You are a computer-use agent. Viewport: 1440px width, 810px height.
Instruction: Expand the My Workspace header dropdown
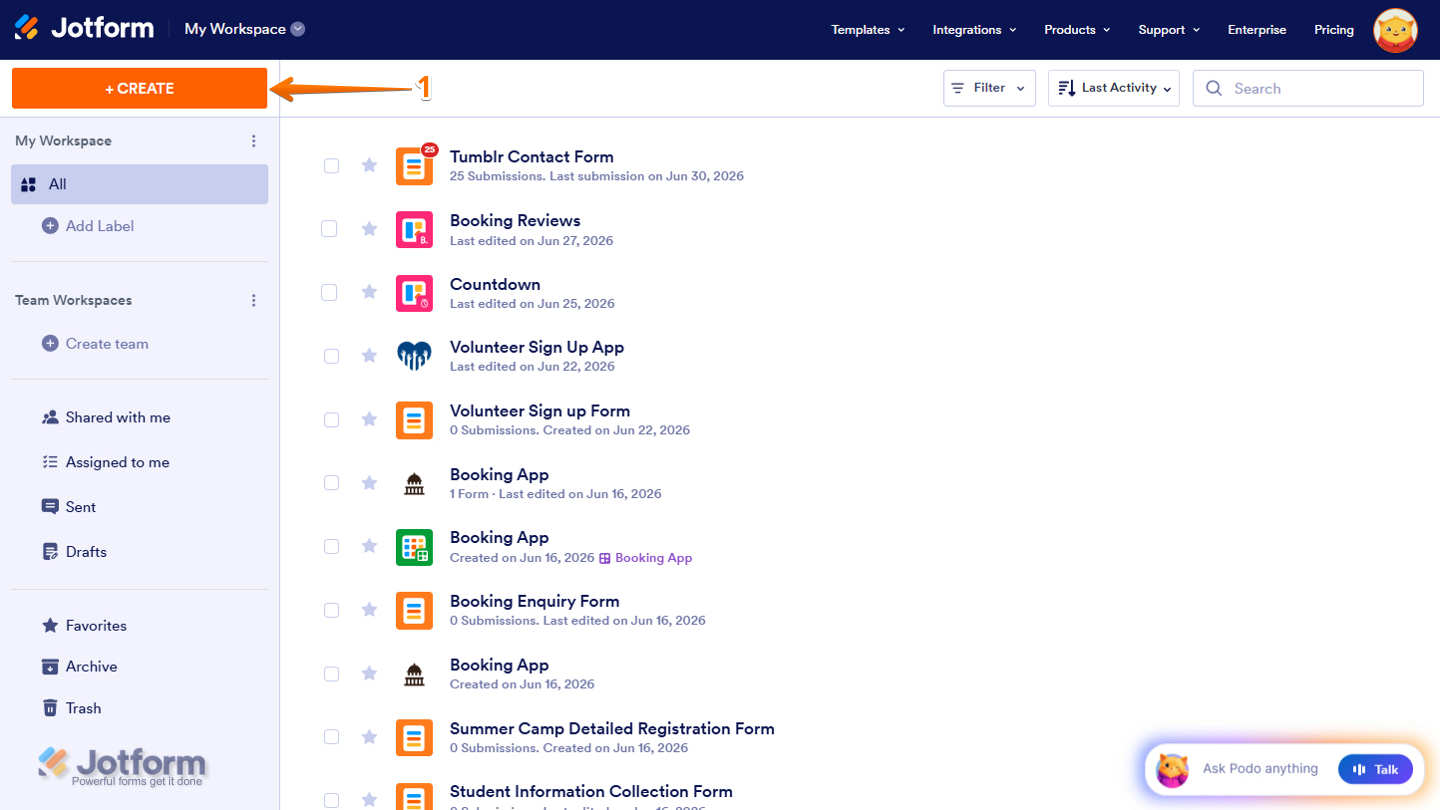point(298,29)
